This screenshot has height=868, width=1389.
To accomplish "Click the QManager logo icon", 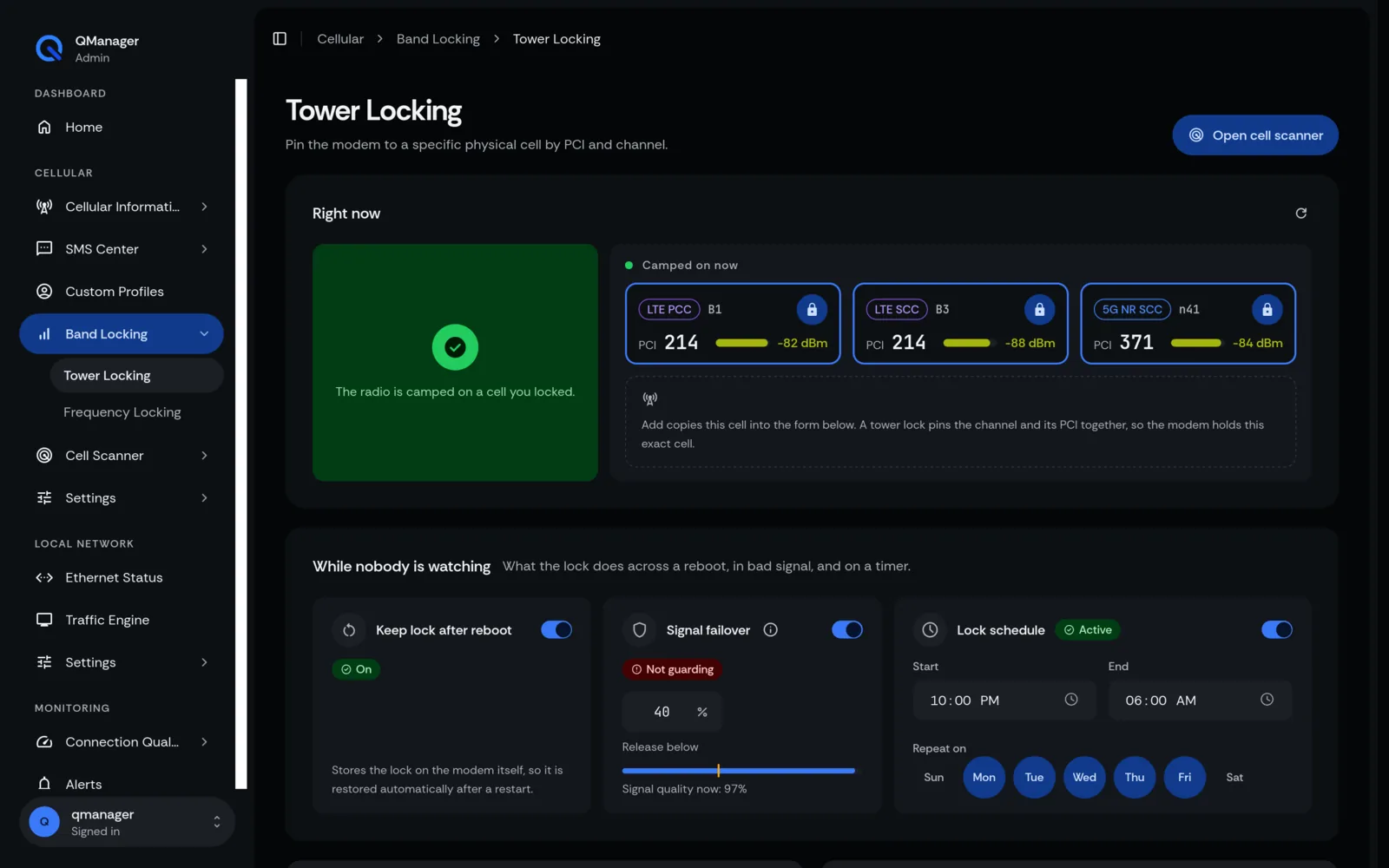I will (x=49, y=49).
